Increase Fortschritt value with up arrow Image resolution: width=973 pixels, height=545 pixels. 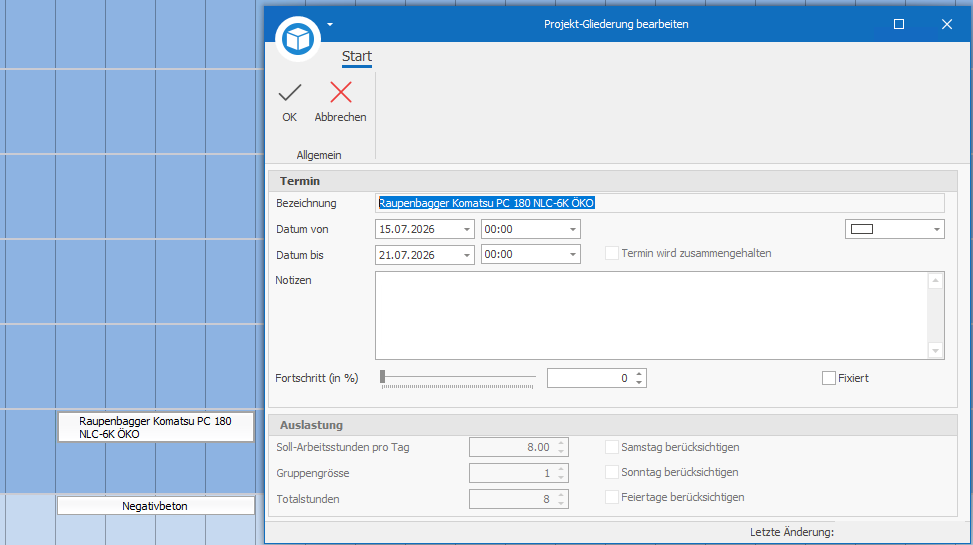[x=639, y=374]
